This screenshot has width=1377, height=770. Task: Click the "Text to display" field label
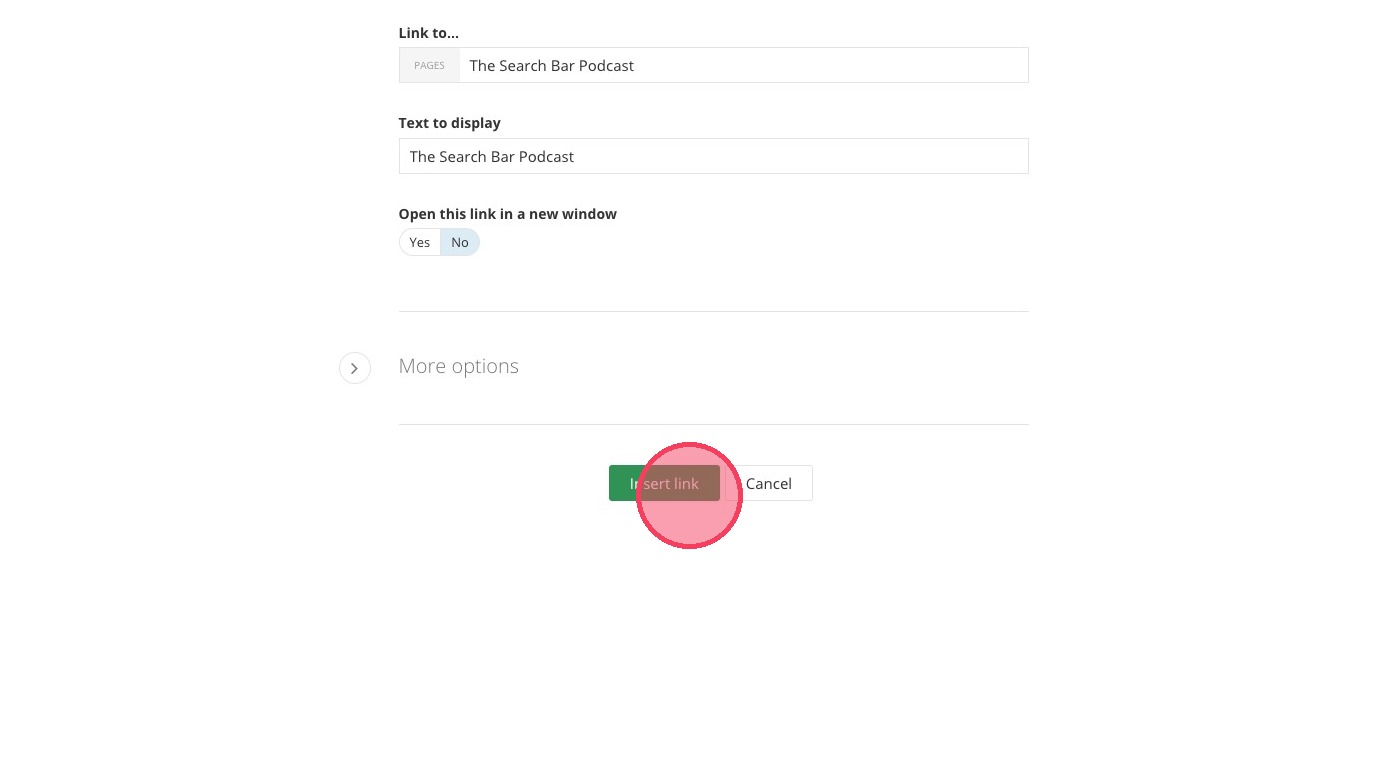(x=449, y=123)
